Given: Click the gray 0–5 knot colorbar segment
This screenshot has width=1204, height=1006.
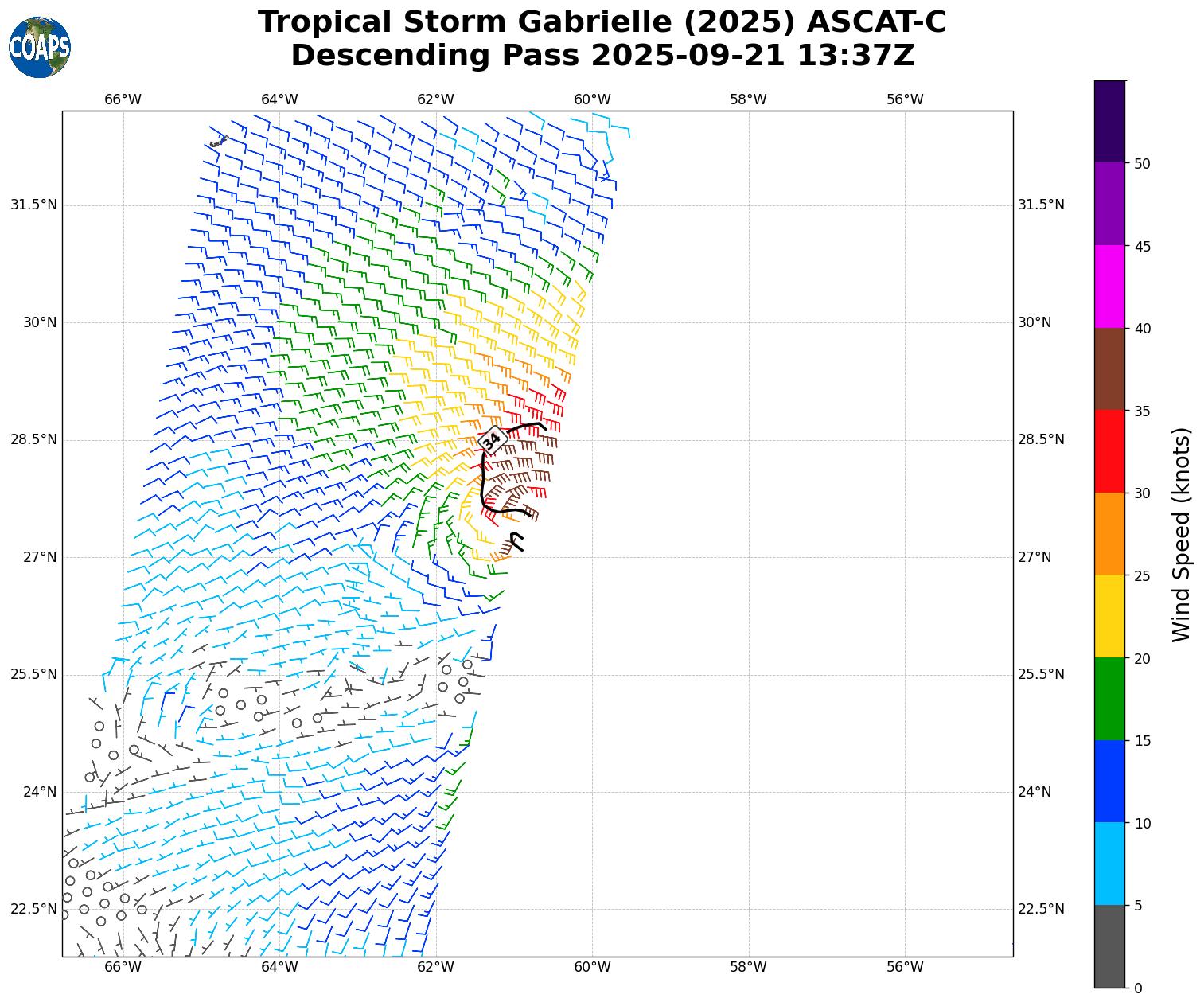Looking at the screenshot, I should [1109, 946].
